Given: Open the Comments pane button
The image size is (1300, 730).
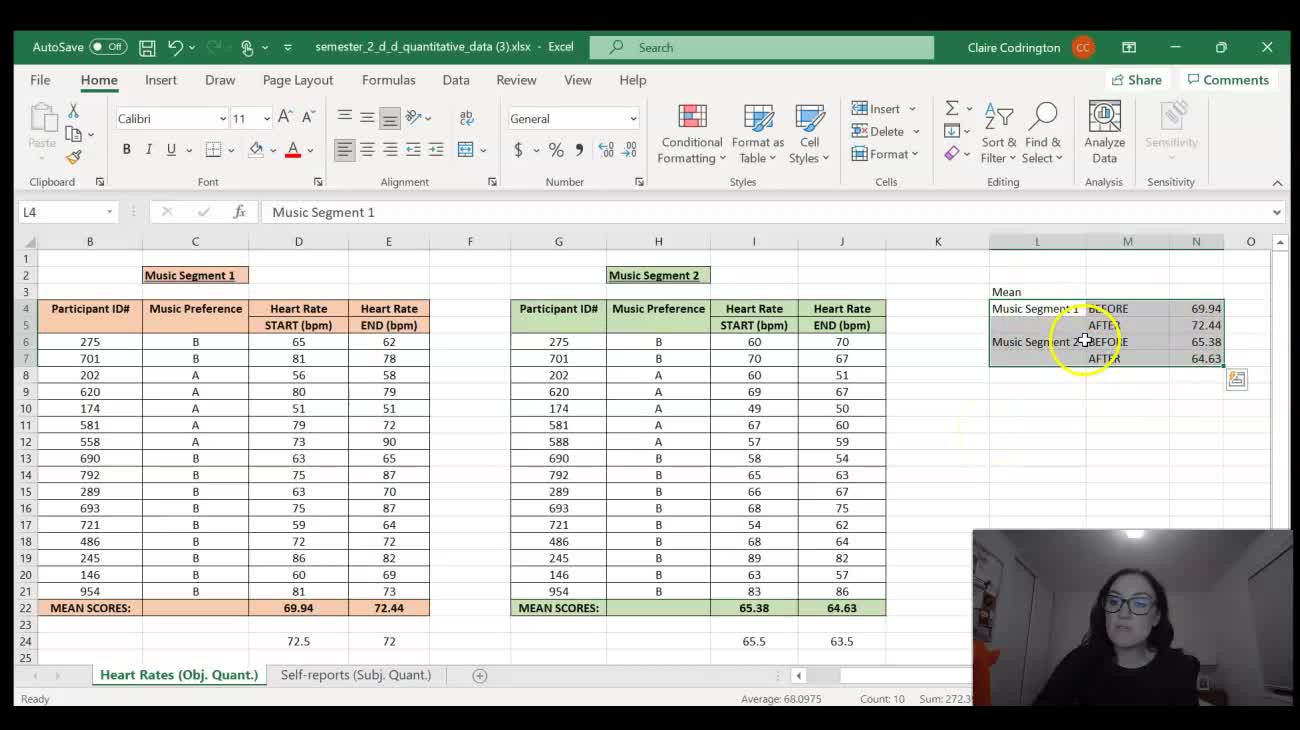Looking at the screenshot, I should click(1227, 80).
